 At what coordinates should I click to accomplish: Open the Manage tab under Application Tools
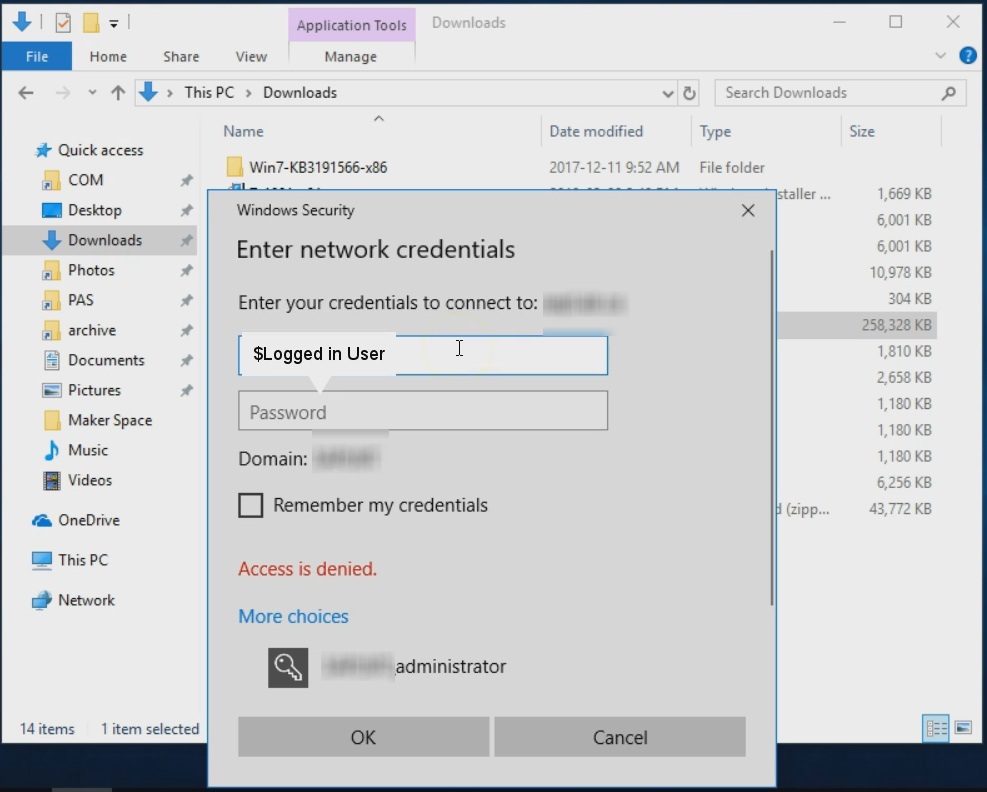351,56
